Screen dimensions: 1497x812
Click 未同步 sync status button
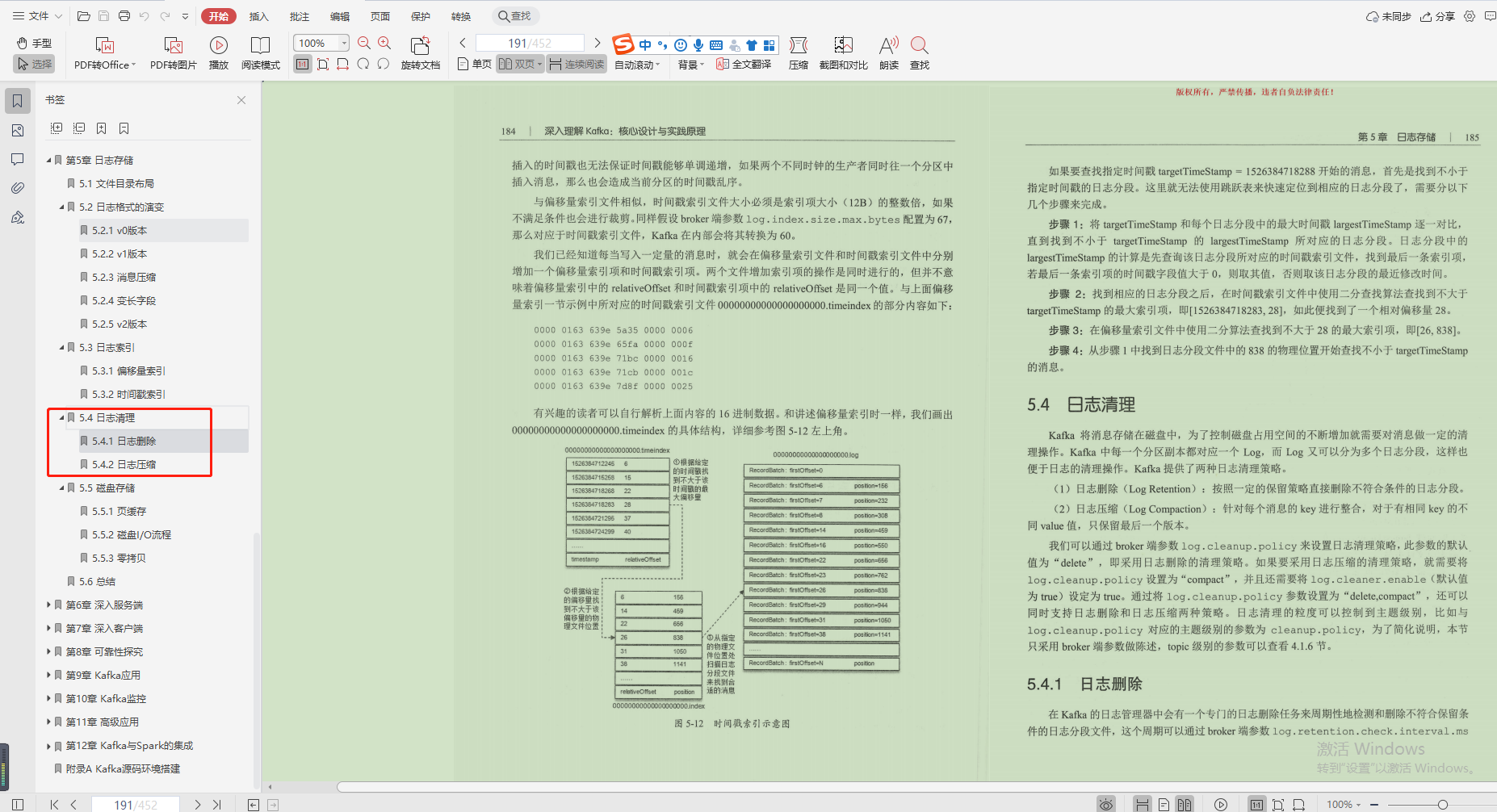[1388, 16]
